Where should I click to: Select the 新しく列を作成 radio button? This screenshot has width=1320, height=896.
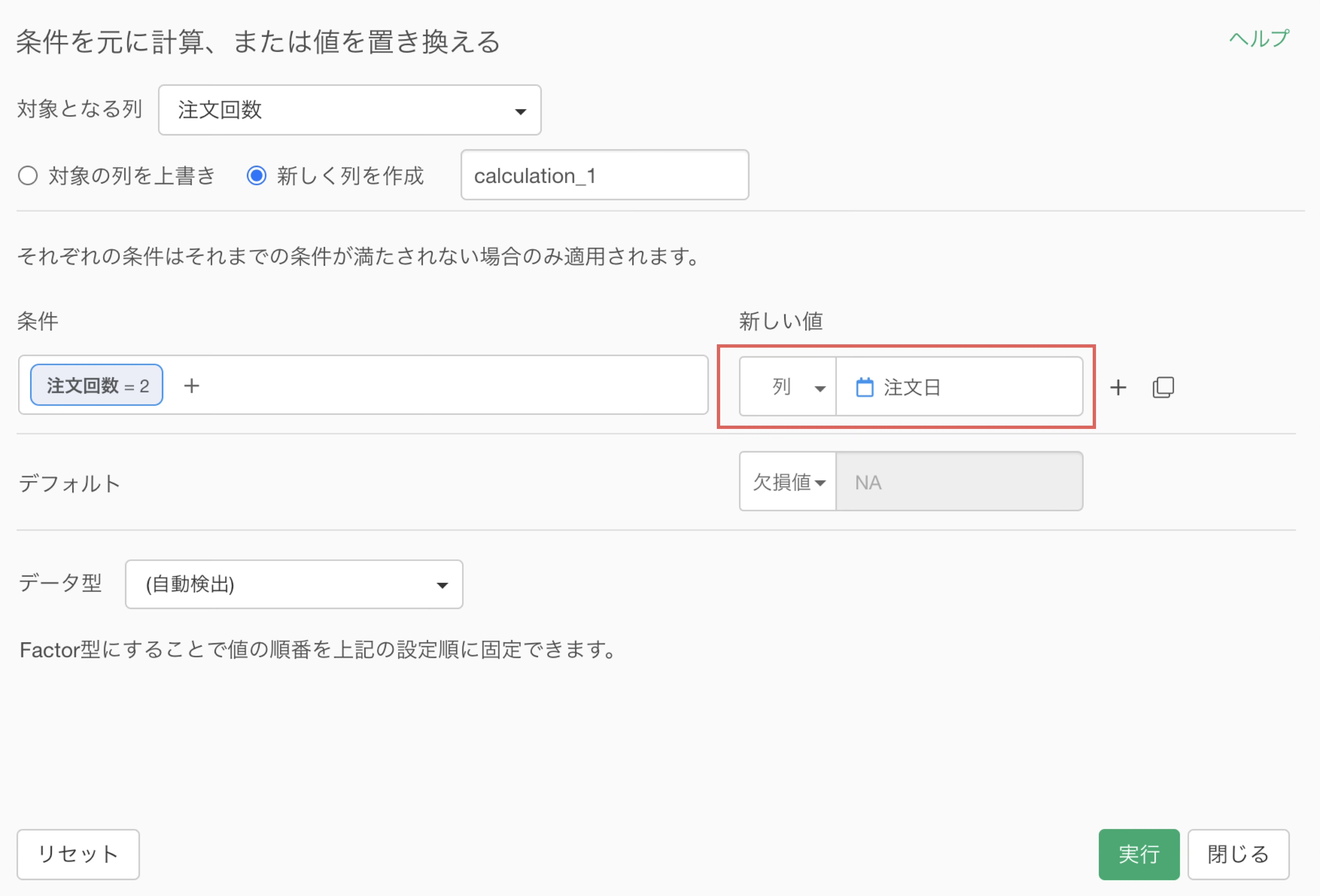pyautogui.click(x=256, y=175)
